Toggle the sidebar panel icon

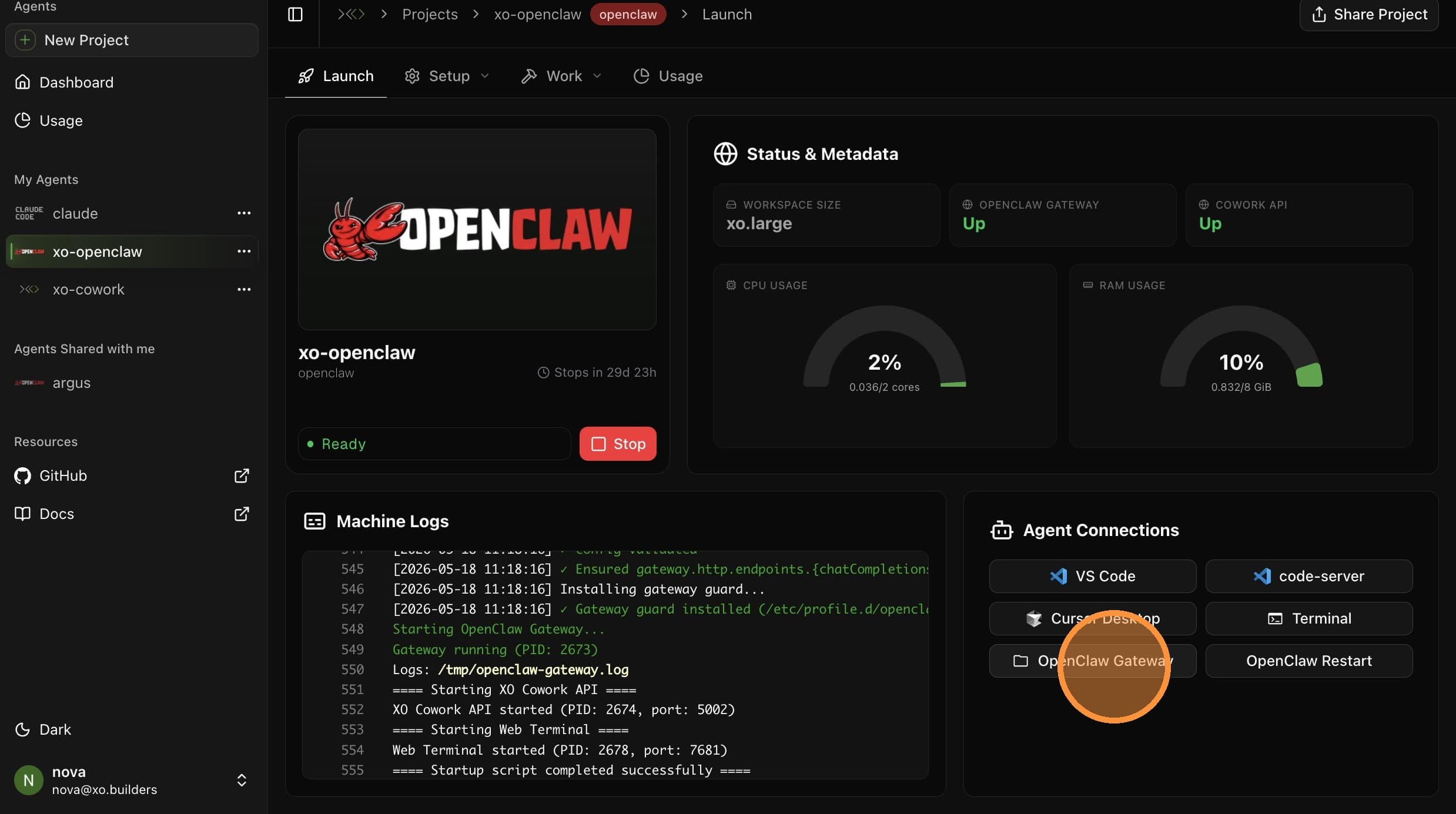295,14
